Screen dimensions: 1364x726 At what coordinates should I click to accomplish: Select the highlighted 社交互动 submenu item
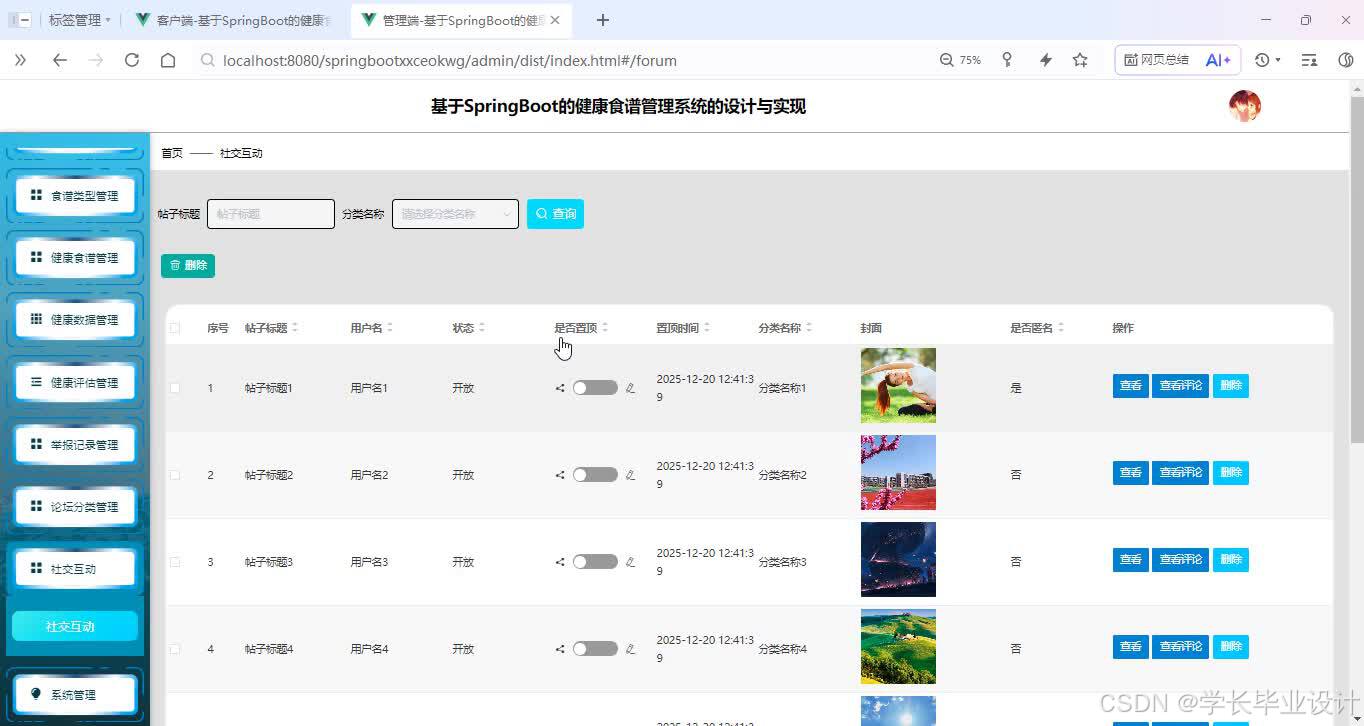coord(75,626)
